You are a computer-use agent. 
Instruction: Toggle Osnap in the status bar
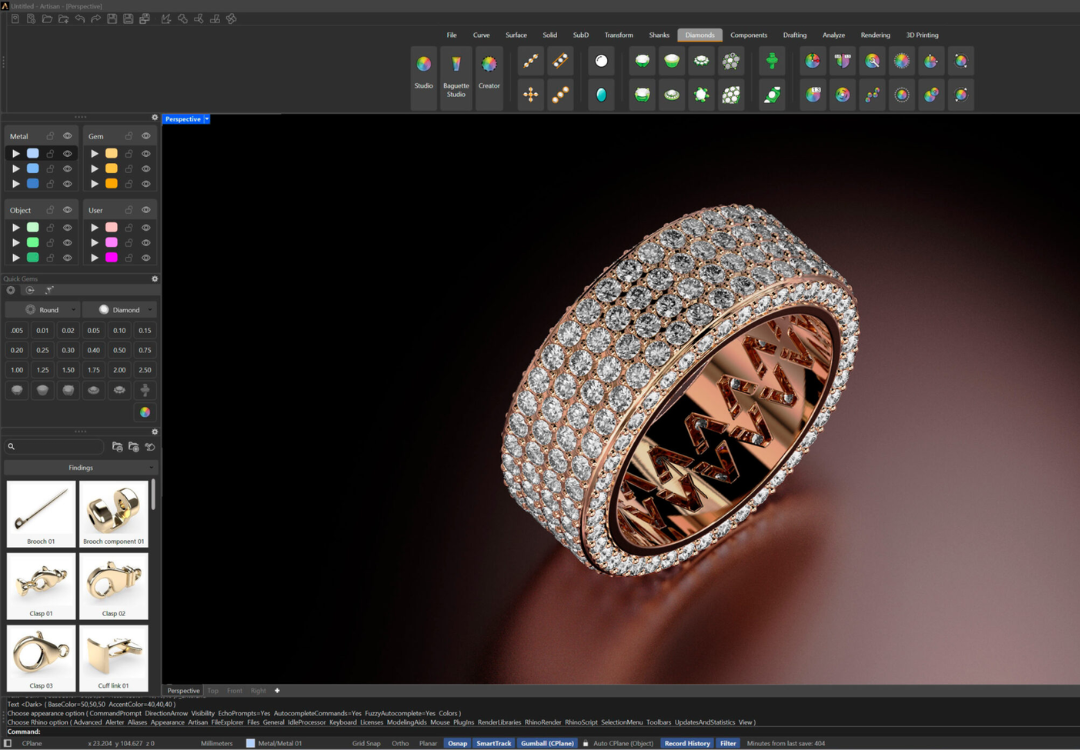coord(457,743)
